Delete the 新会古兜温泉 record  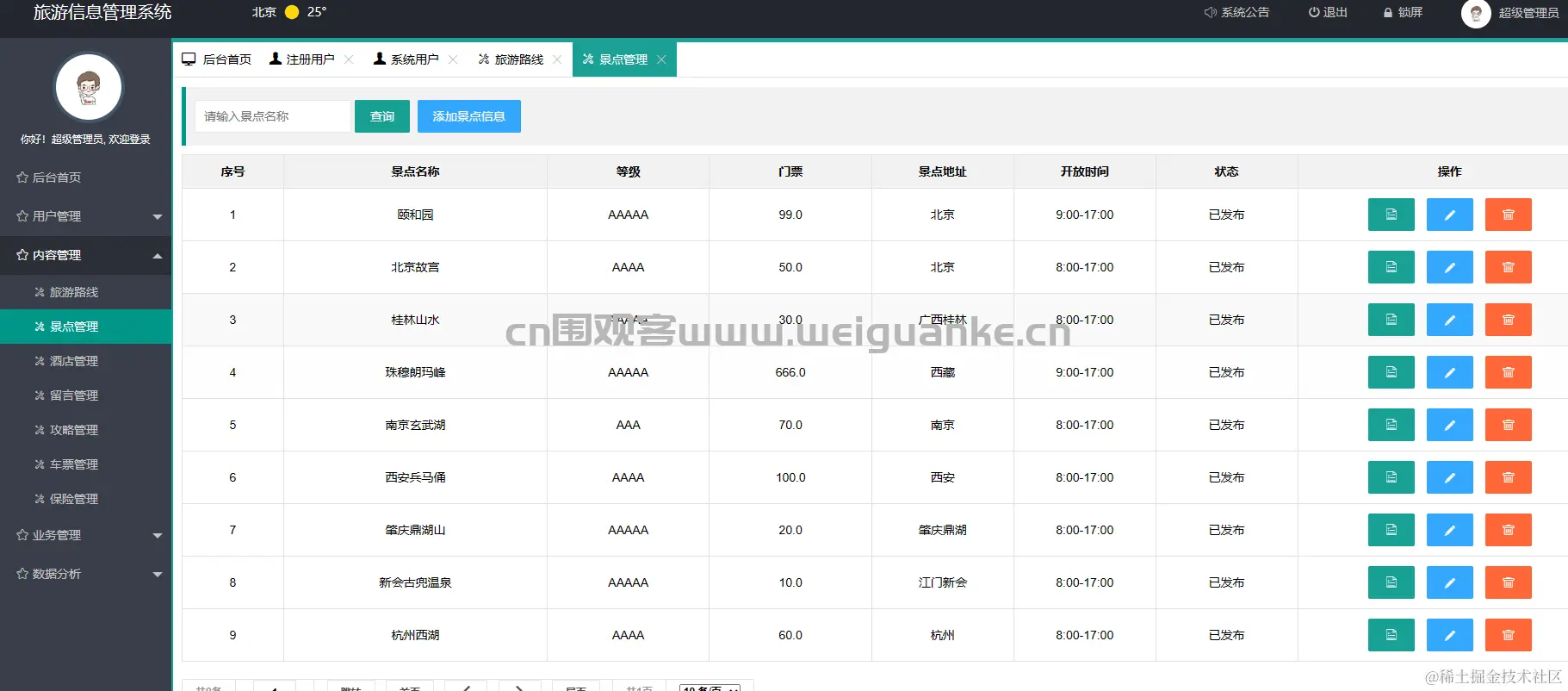point(1508,582)
